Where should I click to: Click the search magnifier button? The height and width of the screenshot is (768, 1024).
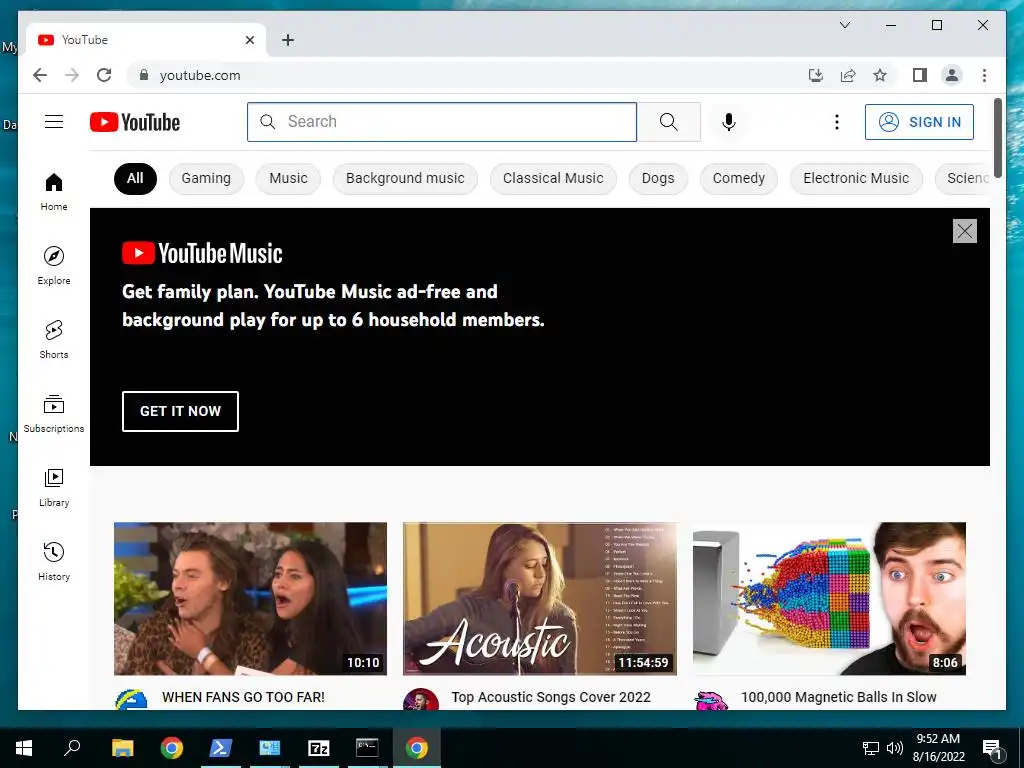(668, 121)
